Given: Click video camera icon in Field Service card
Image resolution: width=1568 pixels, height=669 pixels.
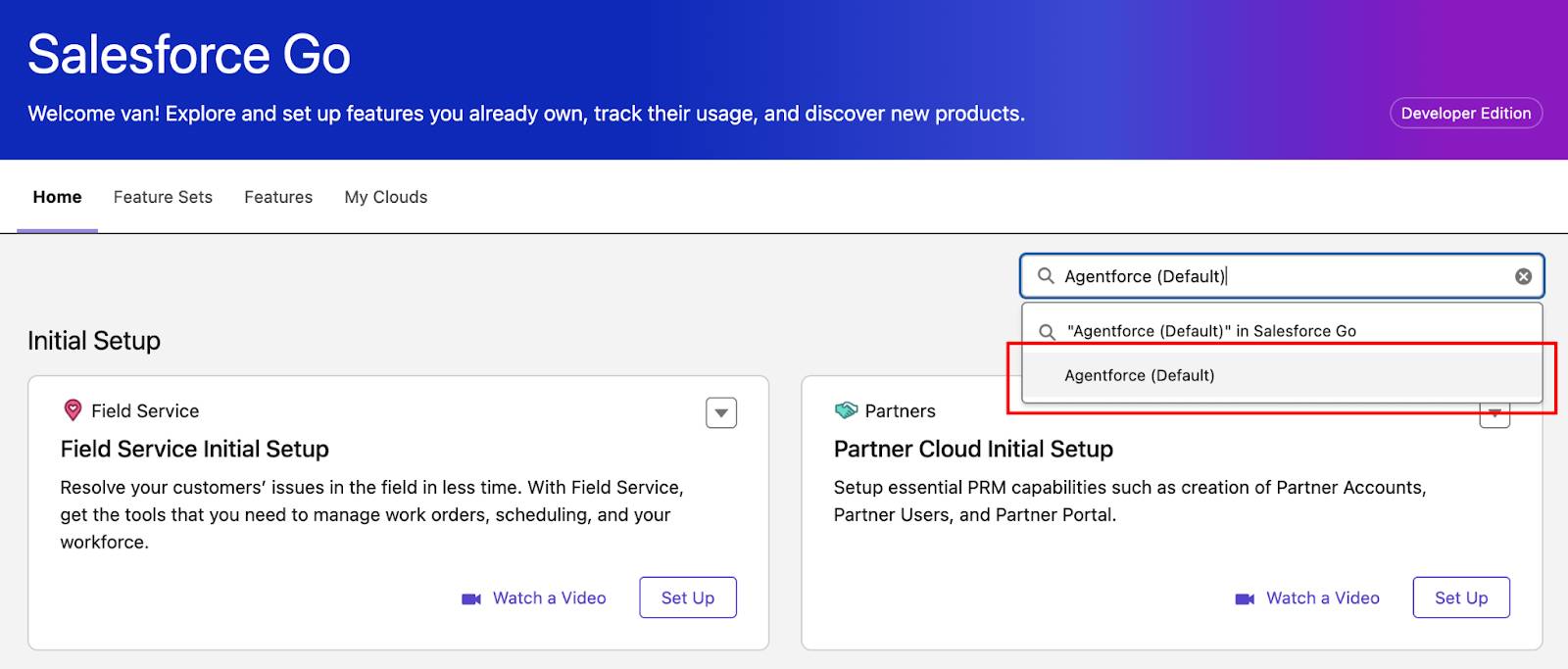Looking at the screenshot, I should tap(471, 598).
